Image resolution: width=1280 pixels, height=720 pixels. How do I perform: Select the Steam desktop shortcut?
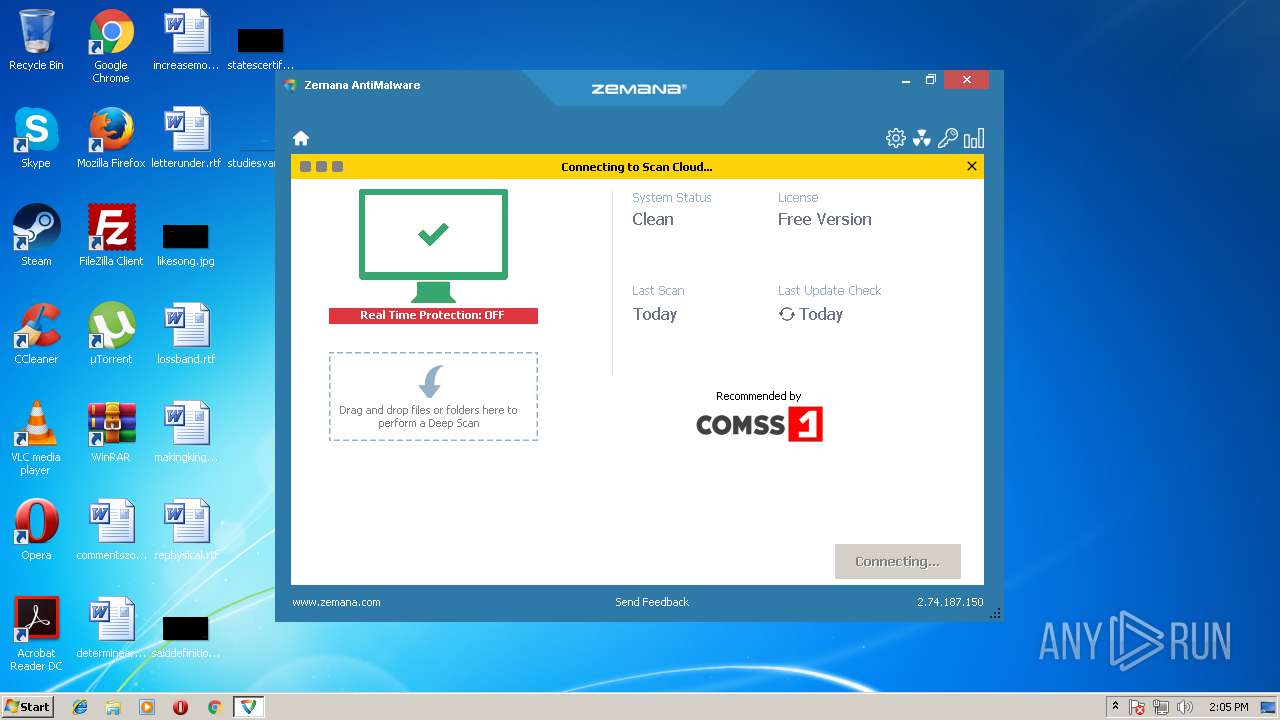pyautogui.click(x=36, y=236)
